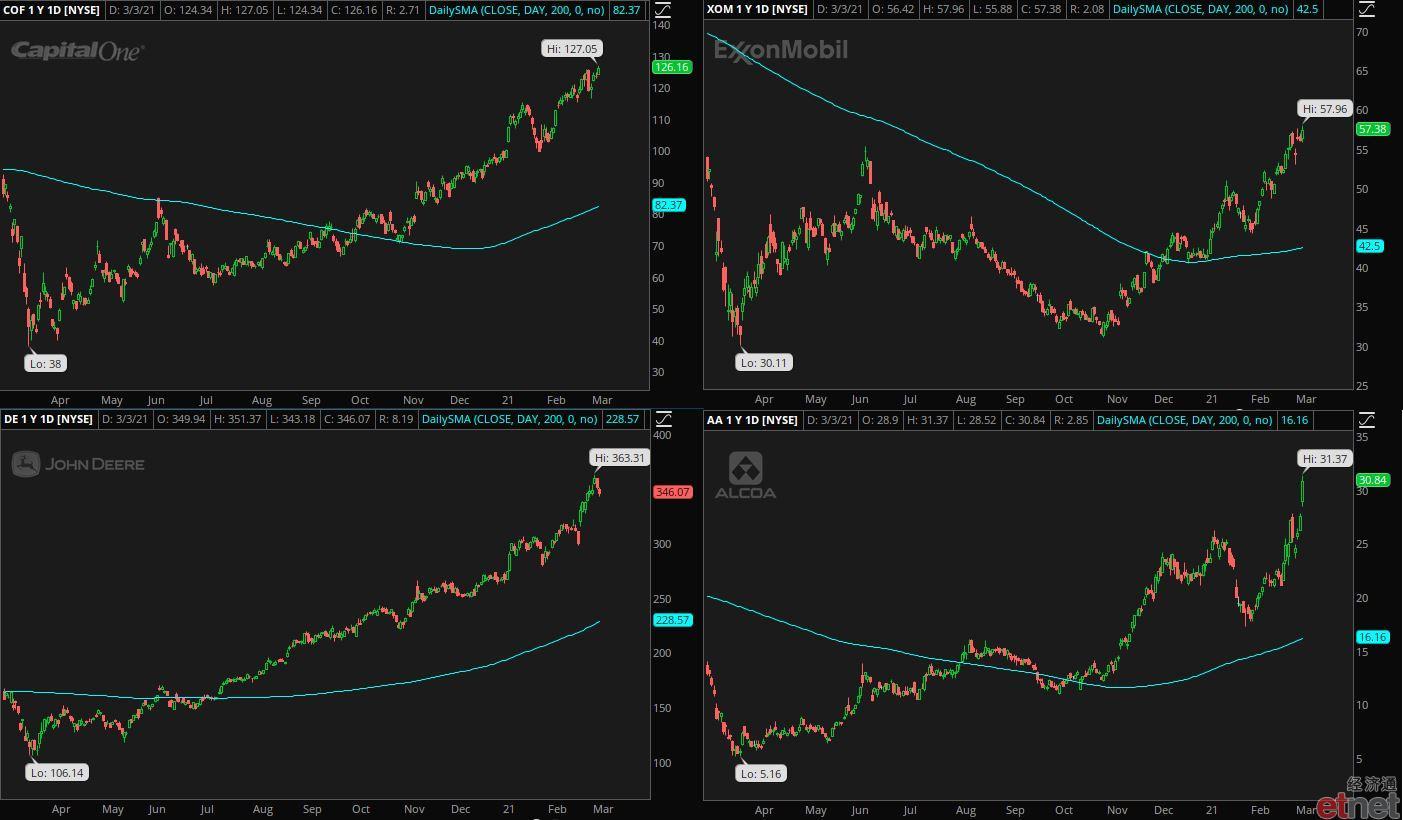Click AA last price tag 30.84

coord(1372,480)
